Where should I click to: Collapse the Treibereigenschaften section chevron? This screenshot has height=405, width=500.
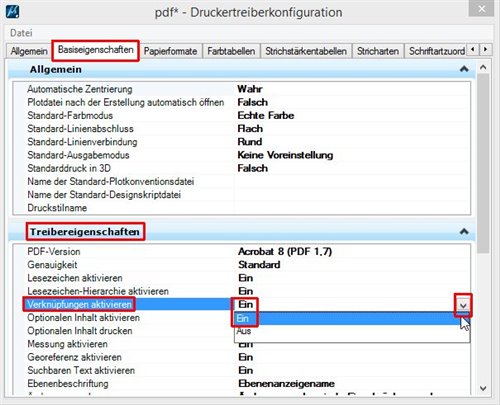point(464,231)
